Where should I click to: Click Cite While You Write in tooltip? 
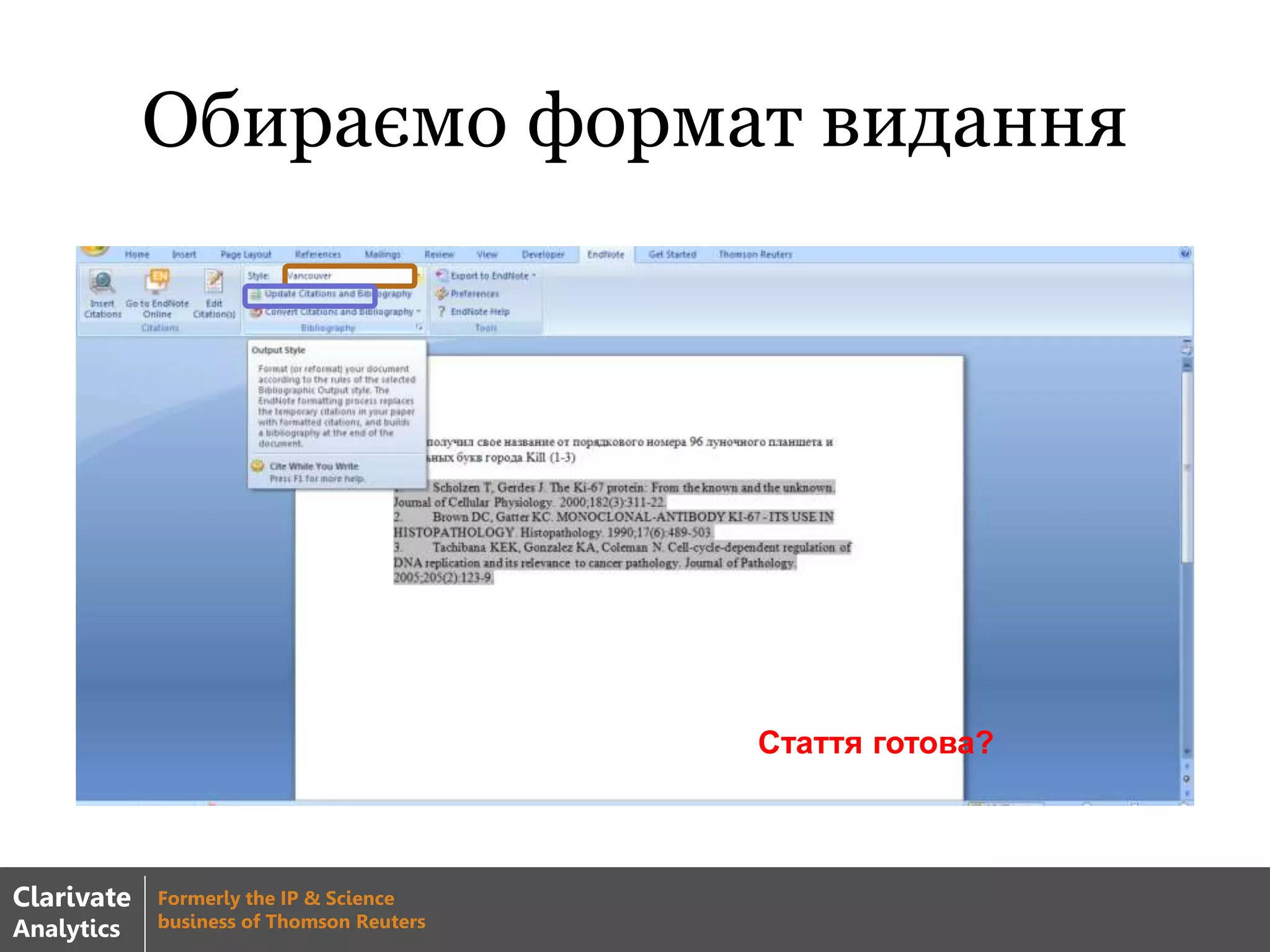(314, 466)
